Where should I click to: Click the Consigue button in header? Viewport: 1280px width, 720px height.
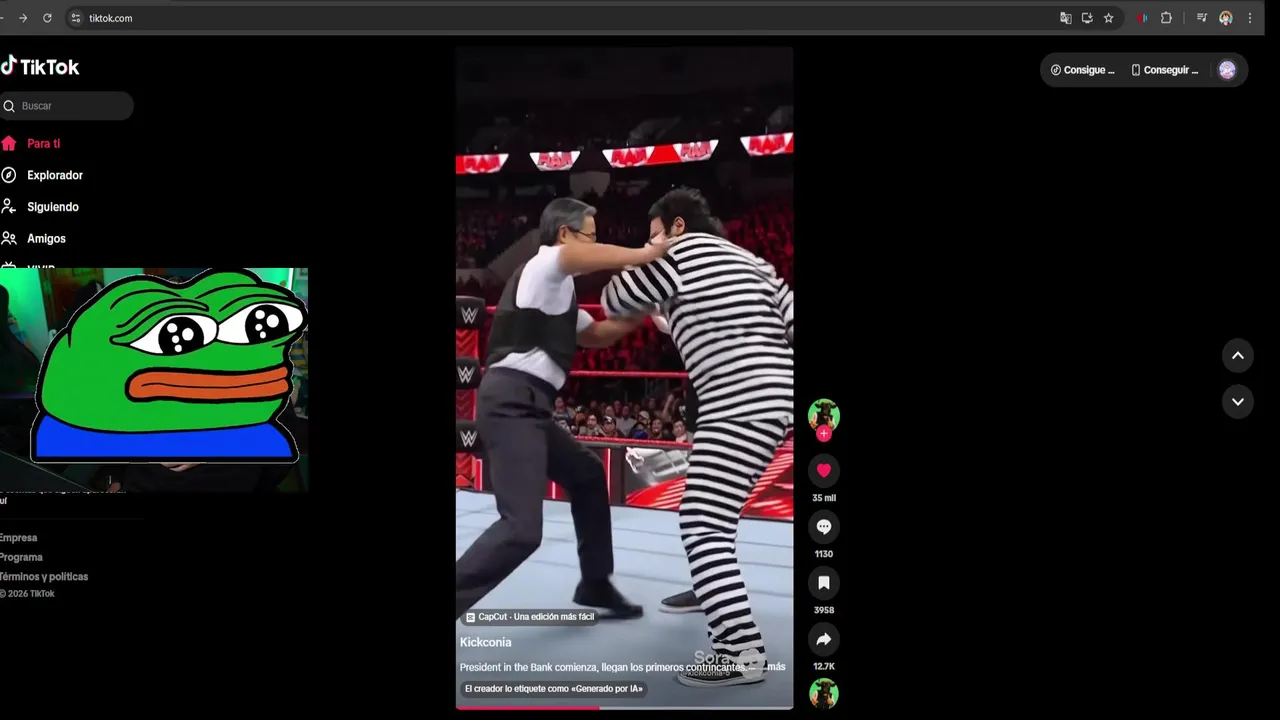[x=1082, y=70]
